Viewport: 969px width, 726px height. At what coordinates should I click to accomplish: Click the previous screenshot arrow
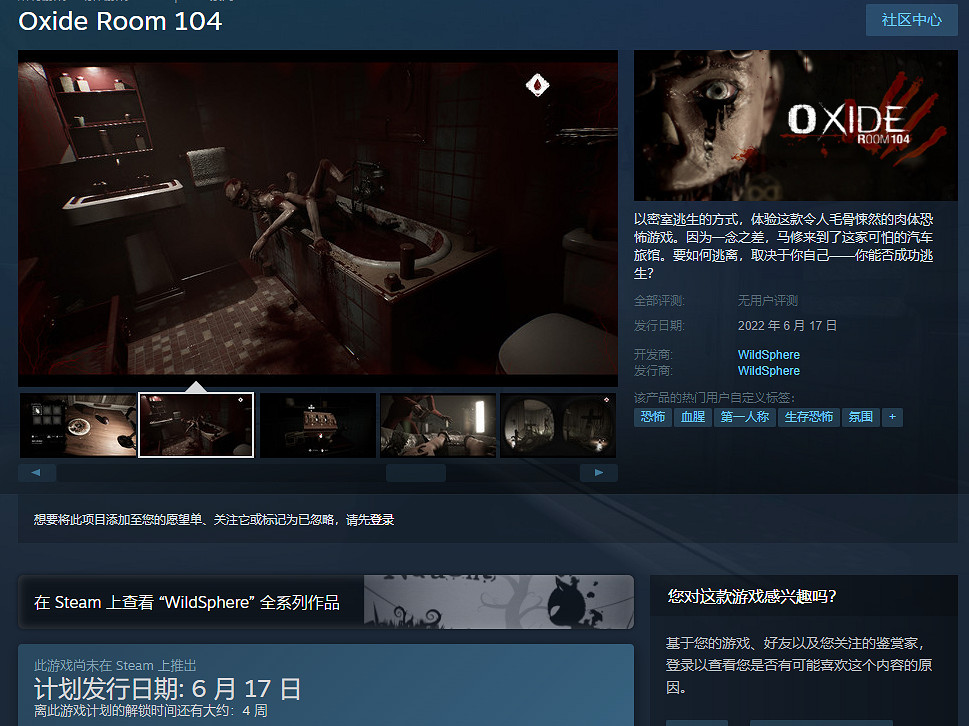point(35,471)
